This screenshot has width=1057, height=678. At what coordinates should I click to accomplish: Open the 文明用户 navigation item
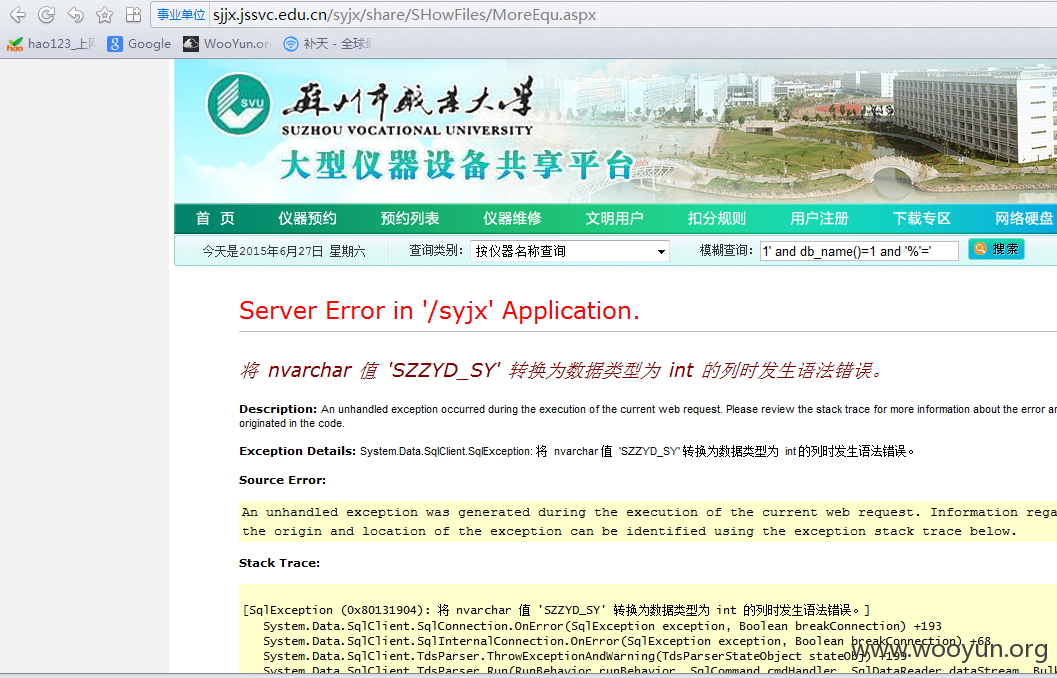(614, 218)
